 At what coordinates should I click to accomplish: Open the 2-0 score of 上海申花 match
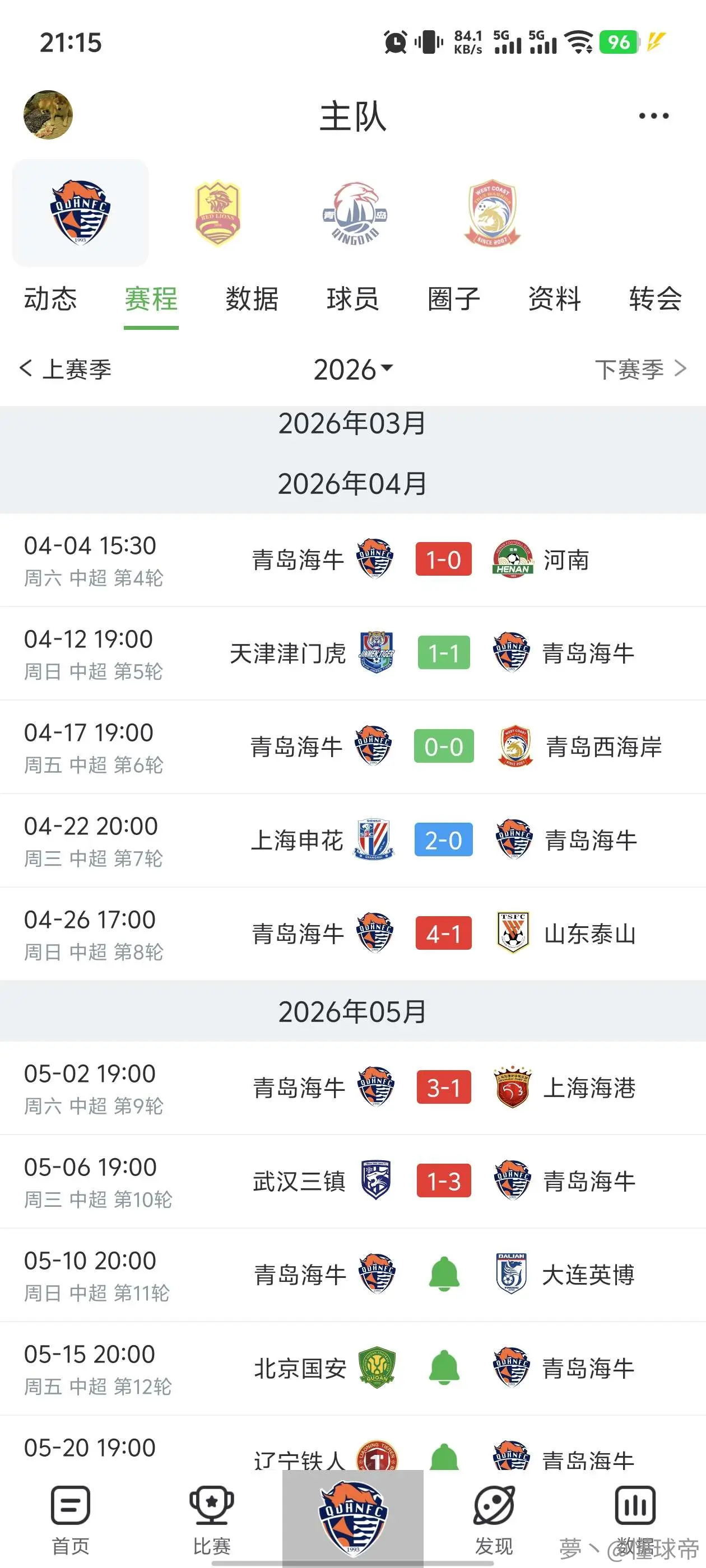(x=443, y=840)
